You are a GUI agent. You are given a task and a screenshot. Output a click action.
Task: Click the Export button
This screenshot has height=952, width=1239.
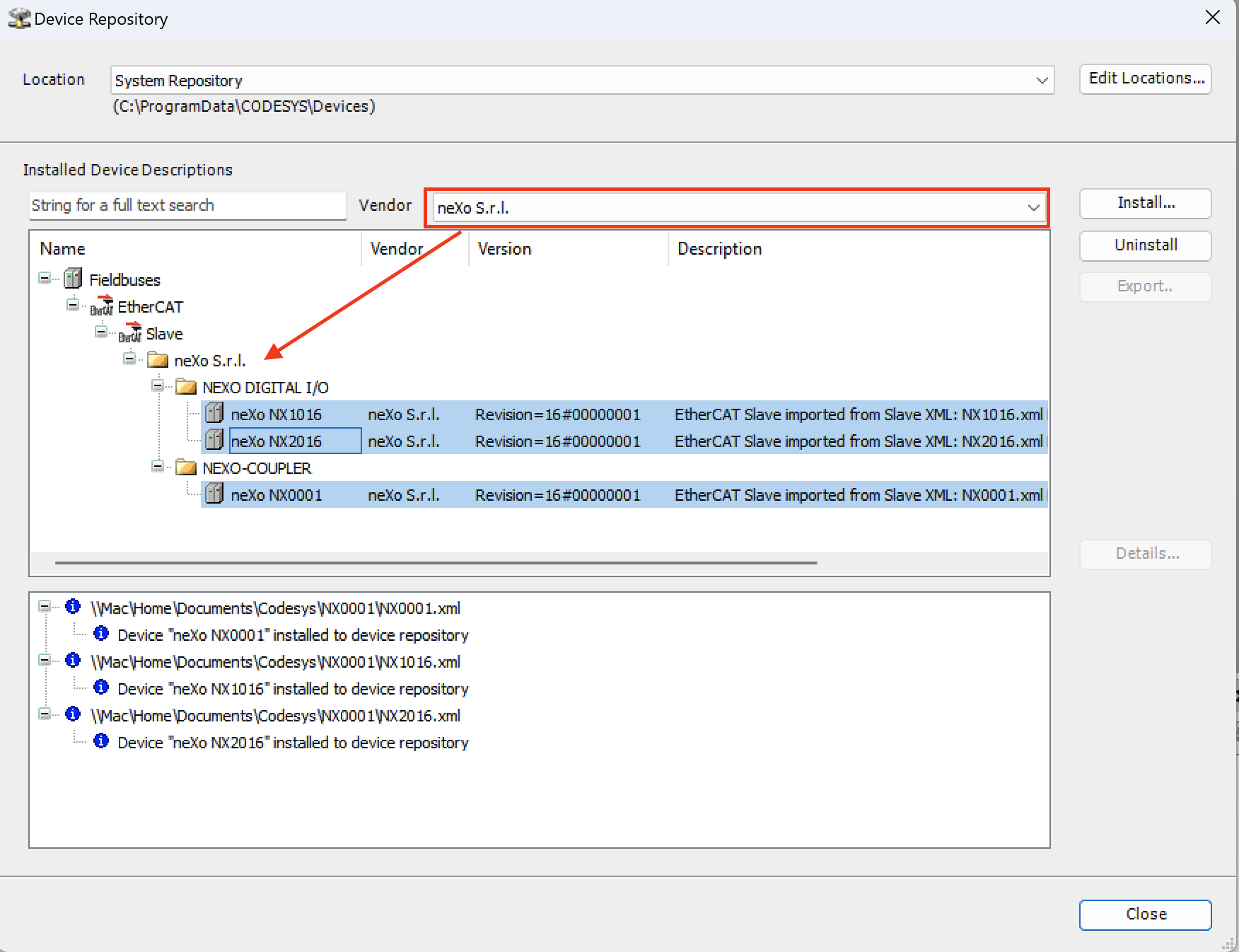[x=1146, y=286]
